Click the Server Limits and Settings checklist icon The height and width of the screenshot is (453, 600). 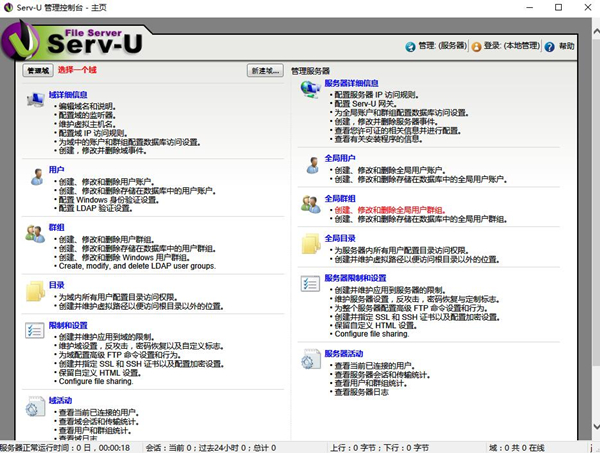(310, 284)
